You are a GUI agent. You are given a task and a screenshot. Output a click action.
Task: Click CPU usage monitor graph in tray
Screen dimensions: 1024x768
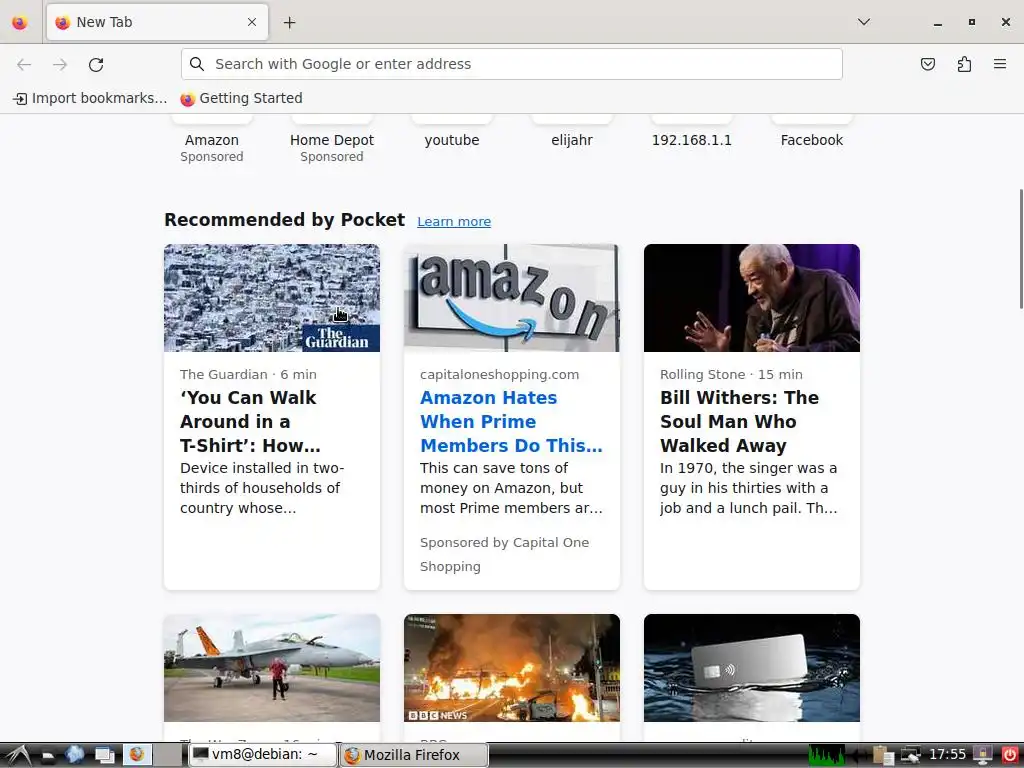tap(827, 755)
